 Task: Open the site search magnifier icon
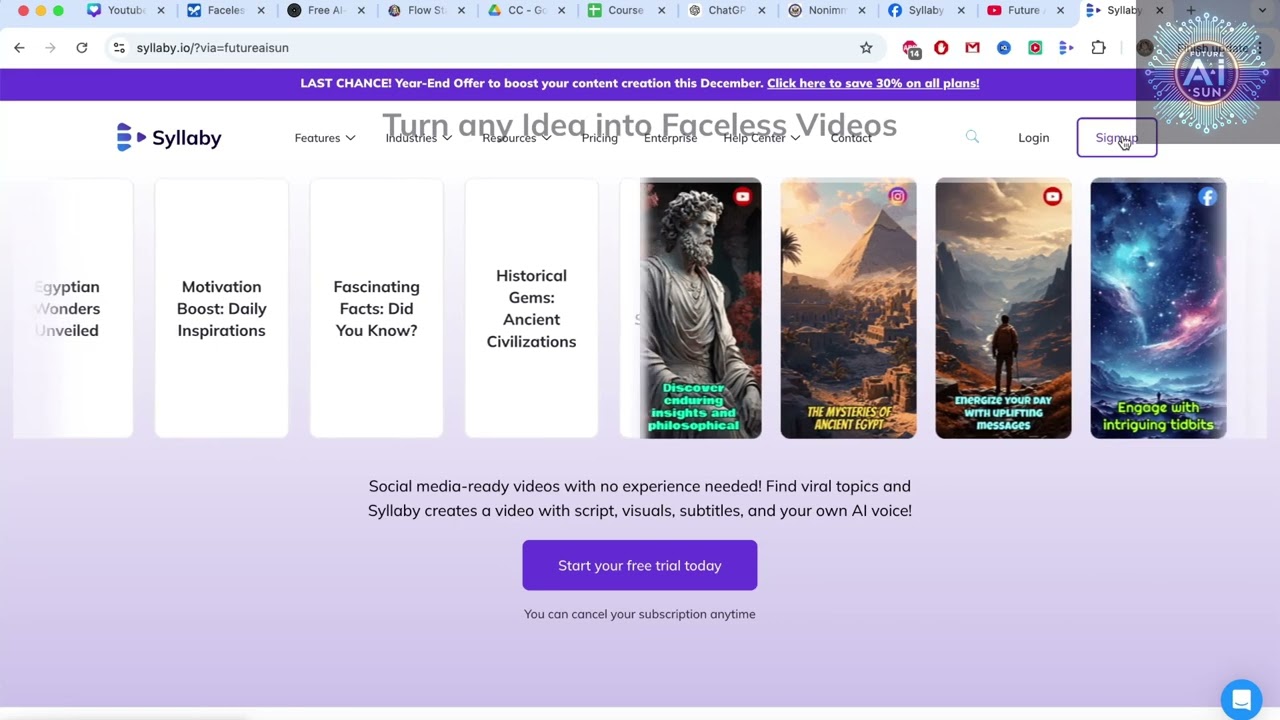972,137
